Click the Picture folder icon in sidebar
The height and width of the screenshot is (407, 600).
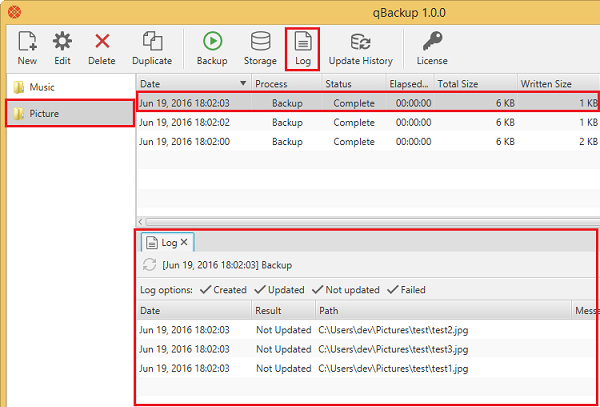pos(19,114)
